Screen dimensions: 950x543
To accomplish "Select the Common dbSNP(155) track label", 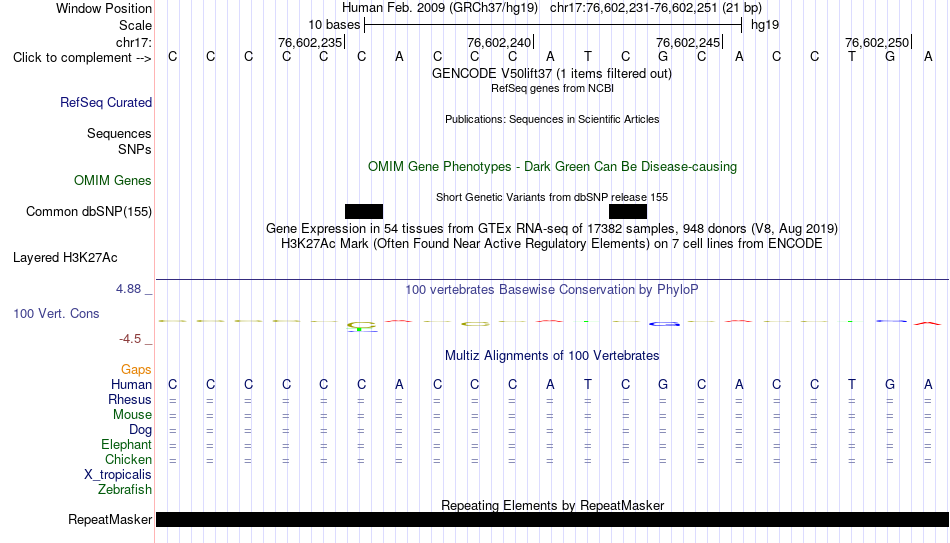I will click(x=89, y=212).
